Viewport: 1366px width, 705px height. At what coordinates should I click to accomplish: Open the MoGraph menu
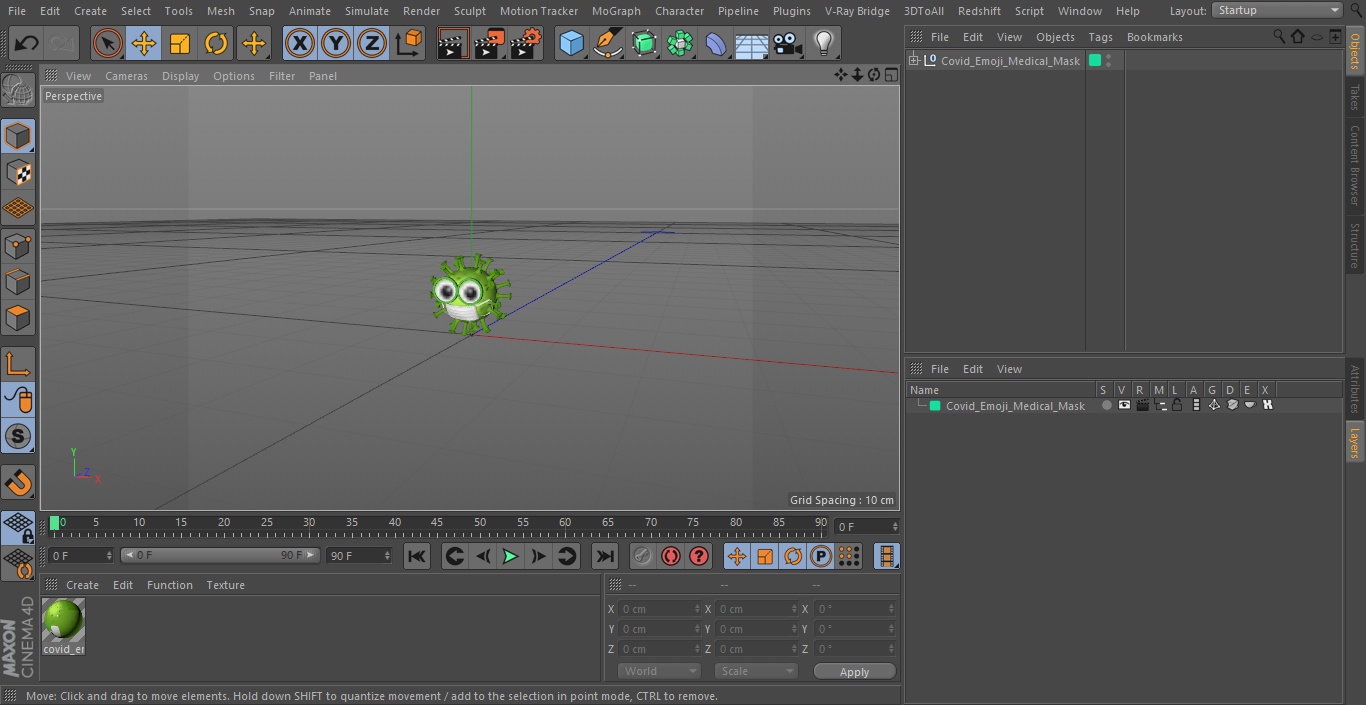point(616,11)
